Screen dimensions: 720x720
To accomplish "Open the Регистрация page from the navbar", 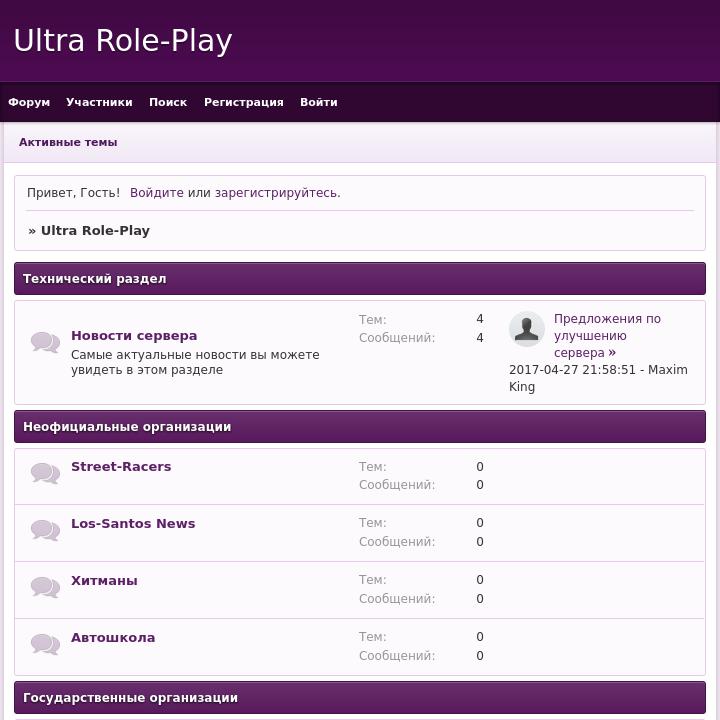I will tap(243, 102).
